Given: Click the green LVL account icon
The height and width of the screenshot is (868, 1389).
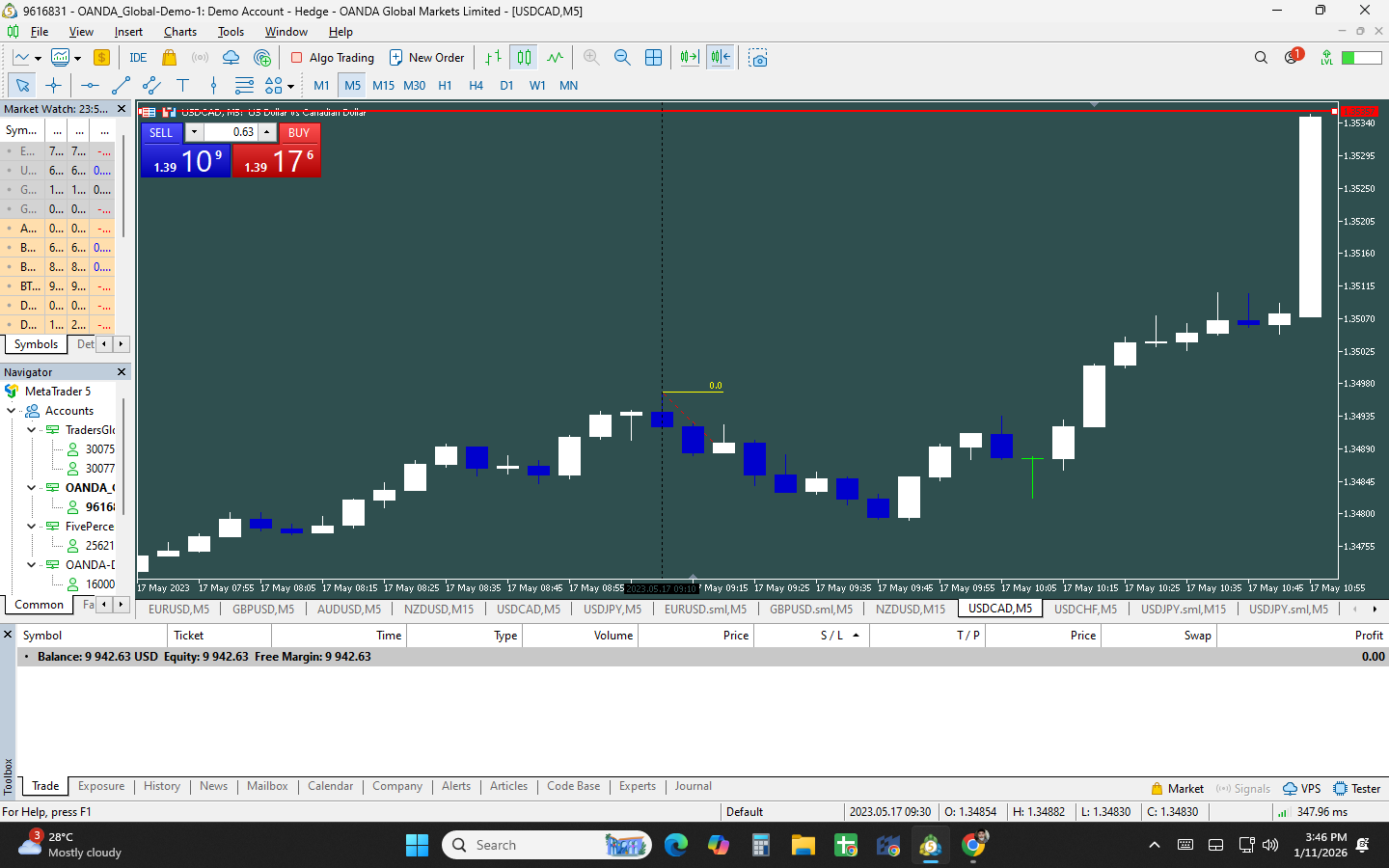Looking at the screenshot, I should tap(1327, 58).
